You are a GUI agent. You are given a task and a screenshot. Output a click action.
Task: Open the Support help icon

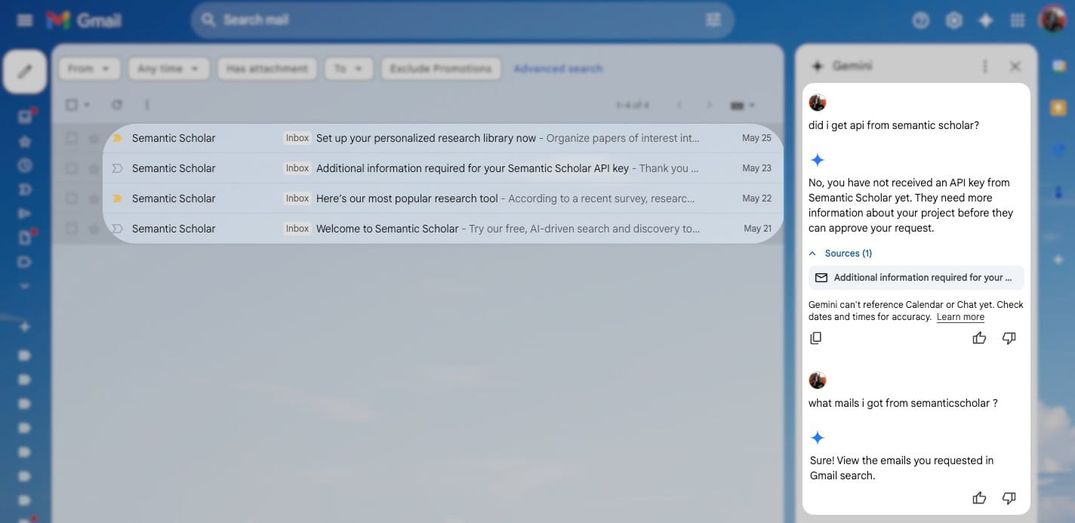tap(921, 21)
